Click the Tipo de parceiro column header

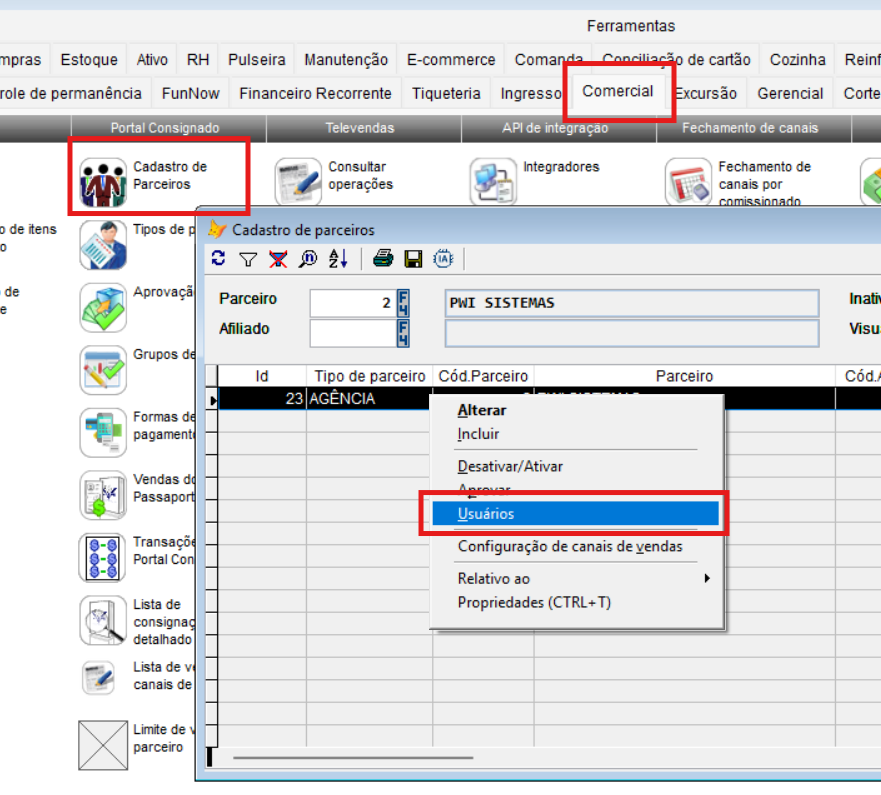(x=369, y=376)
